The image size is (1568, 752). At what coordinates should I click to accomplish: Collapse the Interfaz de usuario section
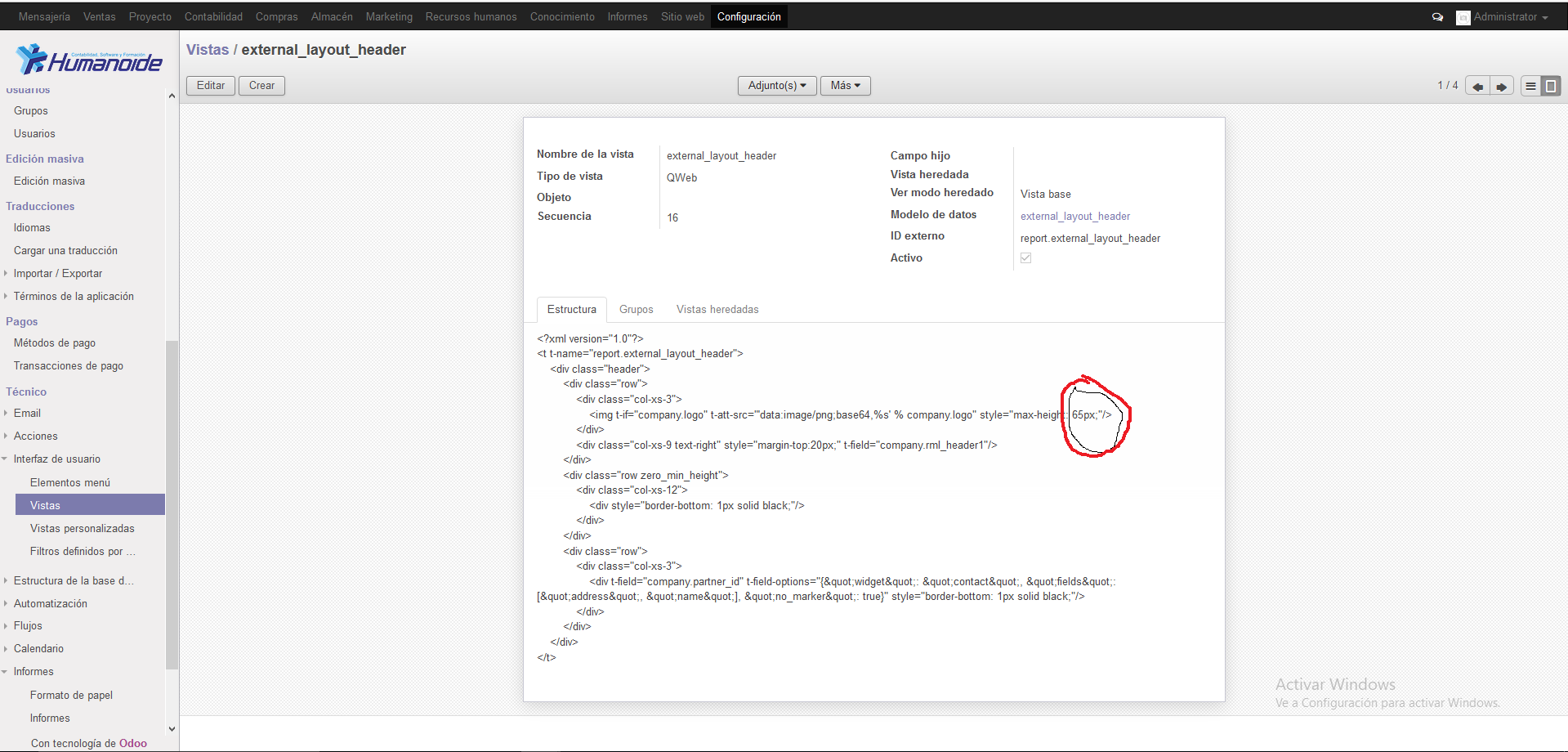(x=56, y=459)
